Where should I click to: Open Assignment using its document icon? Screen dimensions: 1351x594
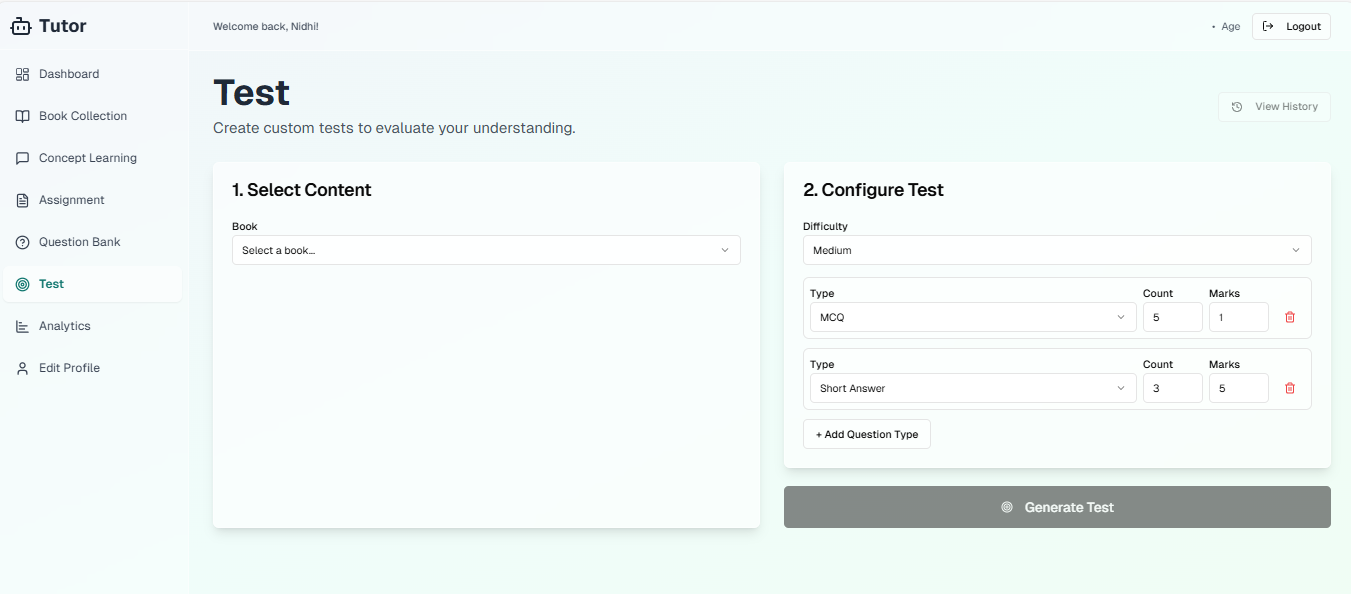[x=21, y=199]
